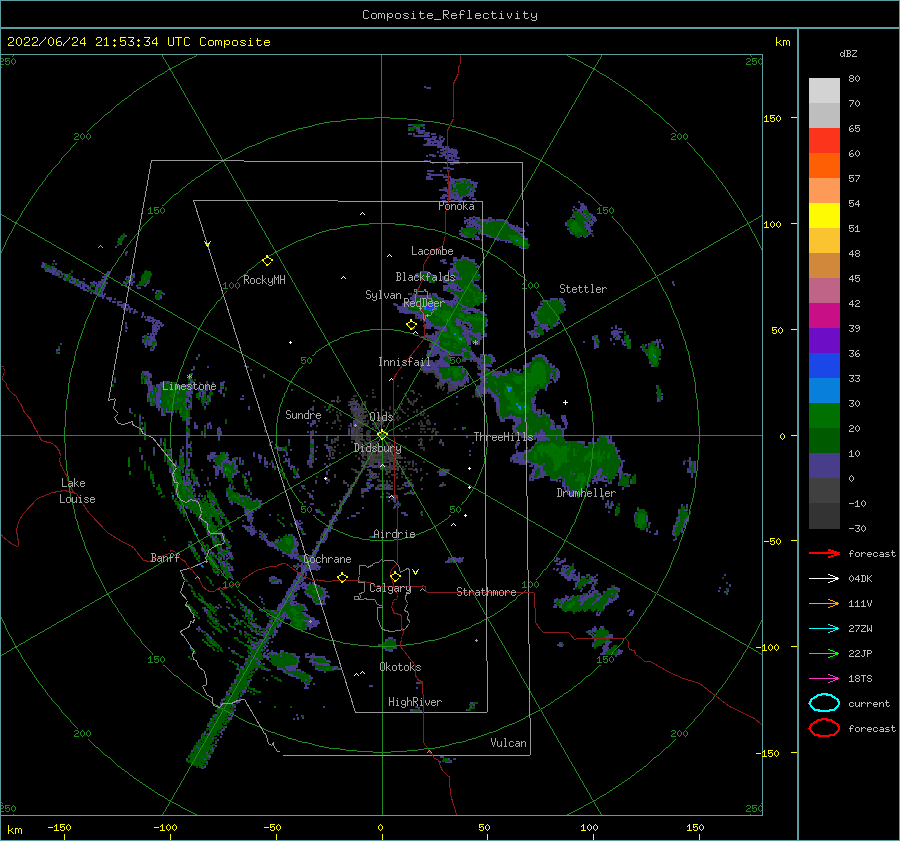Viewport: 900px width, 841px height.
Task: Click the red forecast ellipse legend icon
Action: [824, 728]
